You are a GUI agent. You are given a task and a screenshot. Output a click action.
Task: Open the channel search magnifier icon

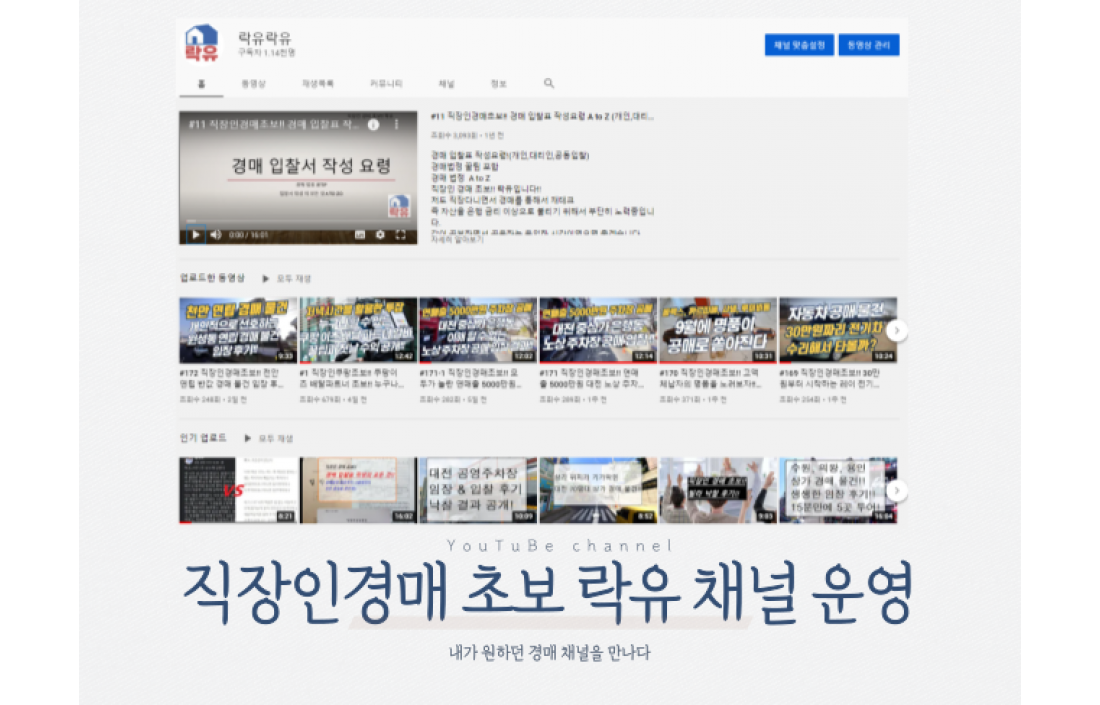pos(549,84)
